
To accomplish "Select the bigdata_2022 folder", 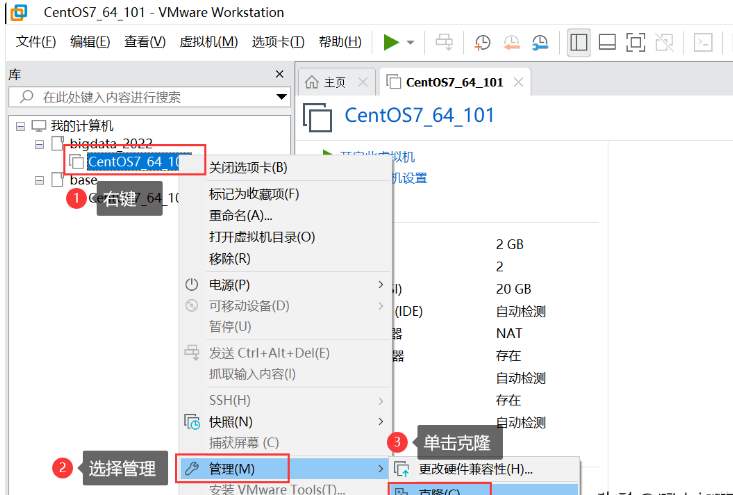I will [x=111, y=143].
